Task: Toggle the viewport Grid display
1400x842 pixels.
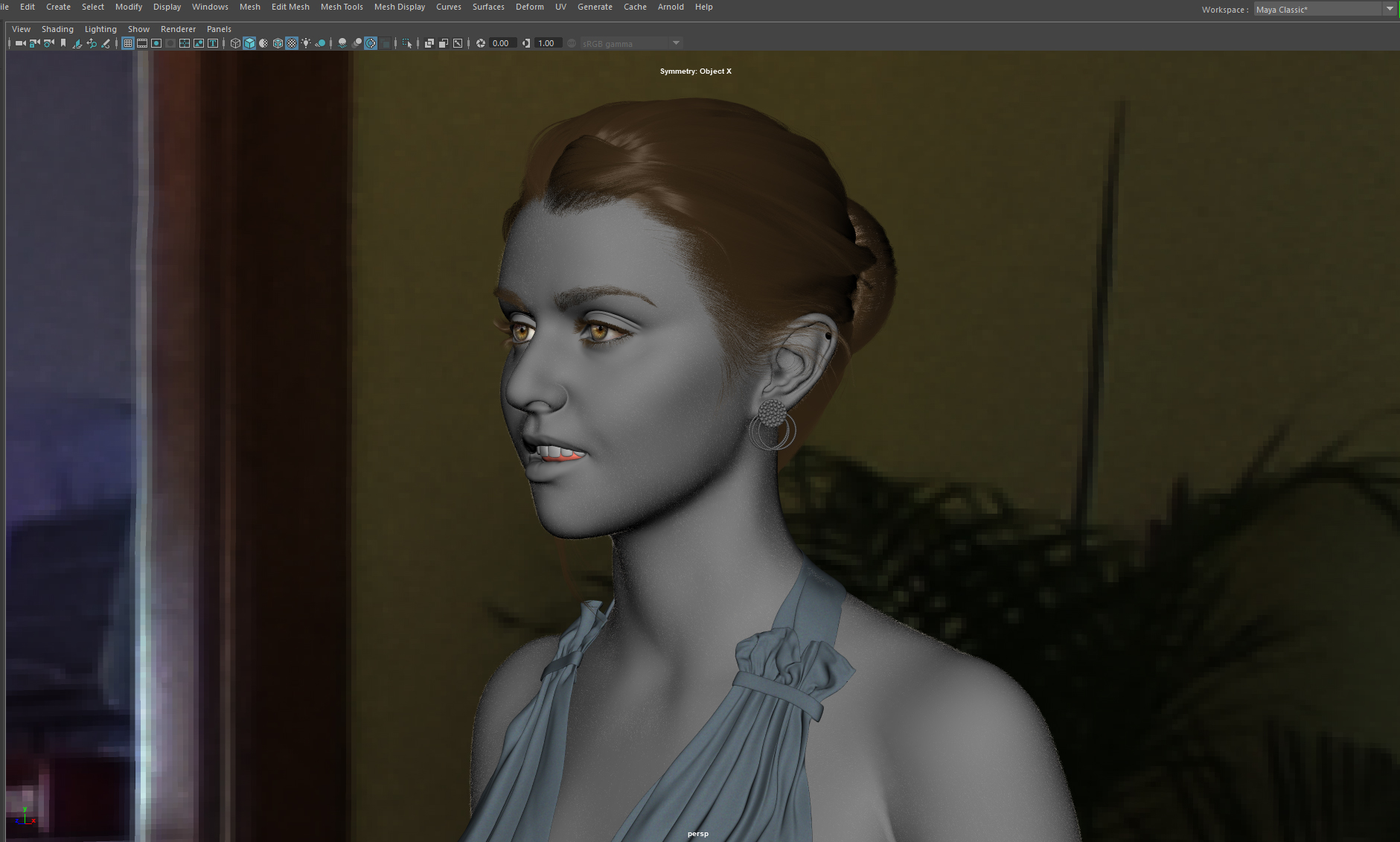Action: coord(128,43)
